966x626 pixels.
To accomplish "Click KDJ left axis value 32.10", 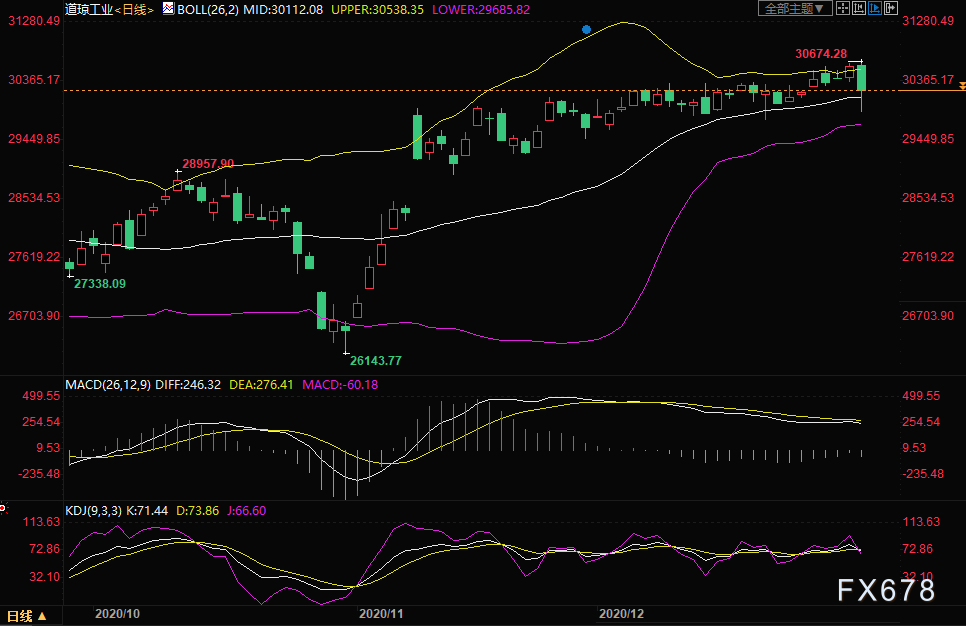I will (x=44, y=577).
